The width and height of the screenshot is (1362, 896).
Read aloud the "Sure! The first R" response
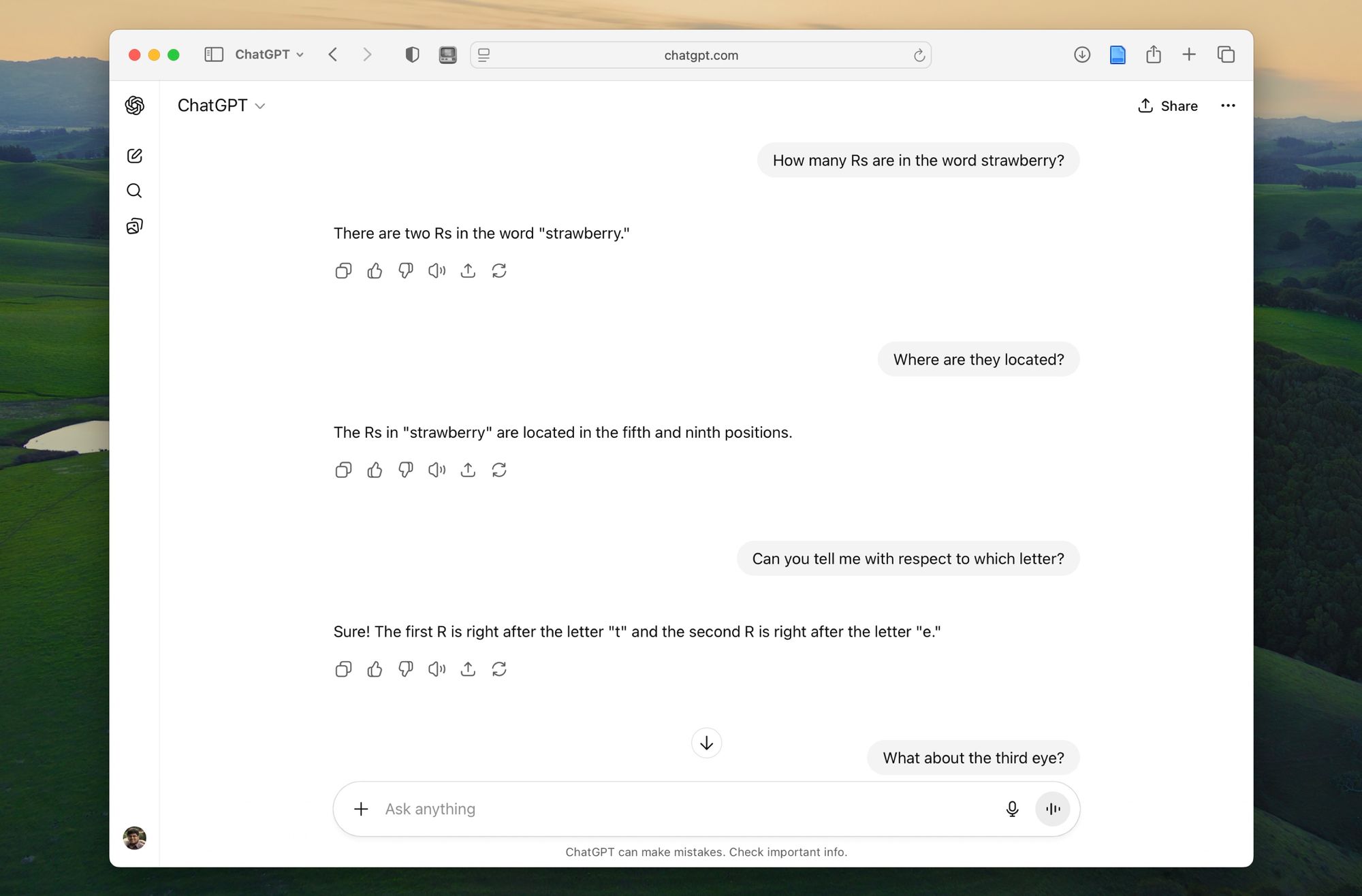click(x=437, y=669)
